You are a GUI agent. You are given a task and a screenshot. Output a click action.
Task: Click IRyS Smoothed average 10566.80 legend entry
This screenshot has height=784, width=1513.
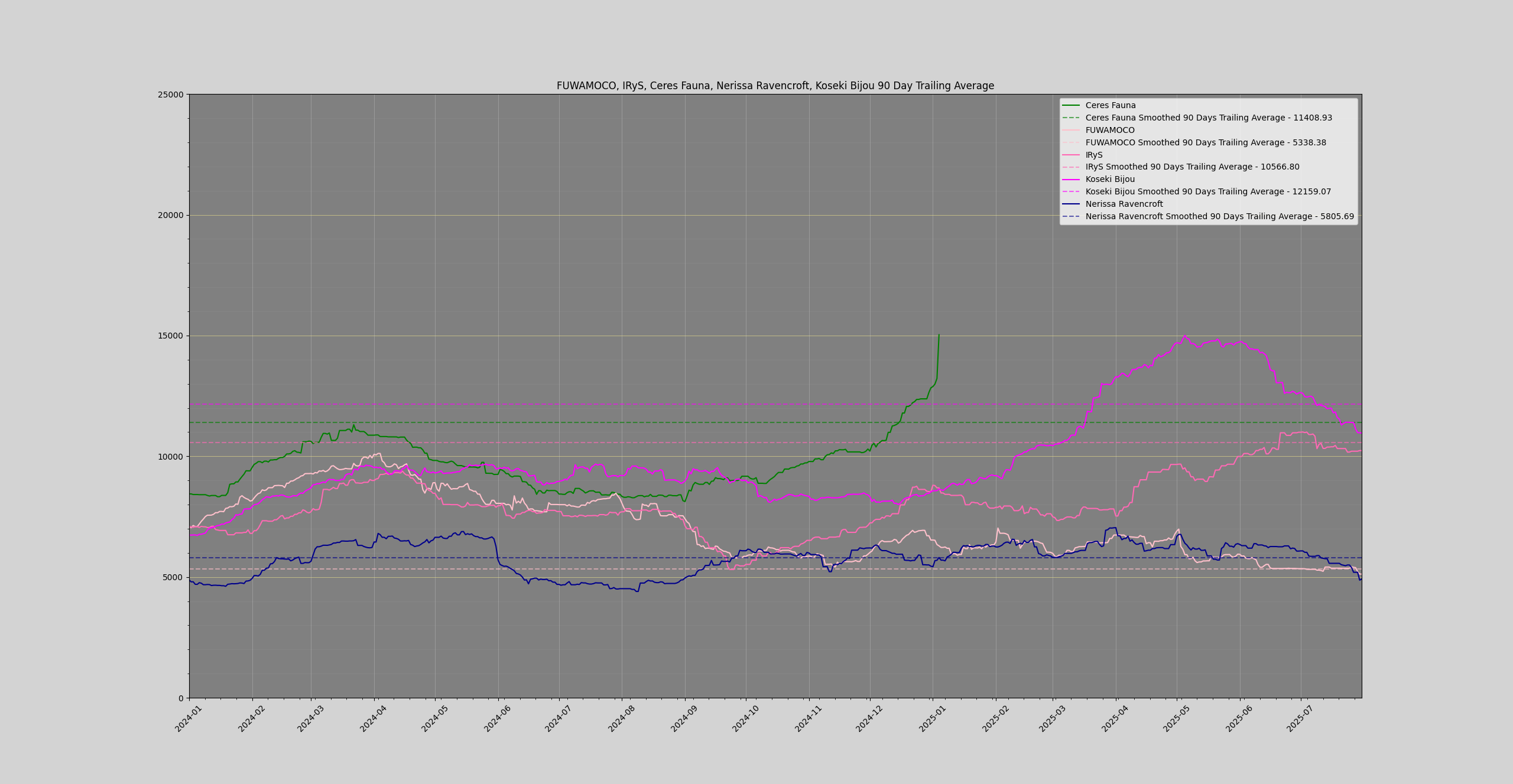pos(1191,167)
